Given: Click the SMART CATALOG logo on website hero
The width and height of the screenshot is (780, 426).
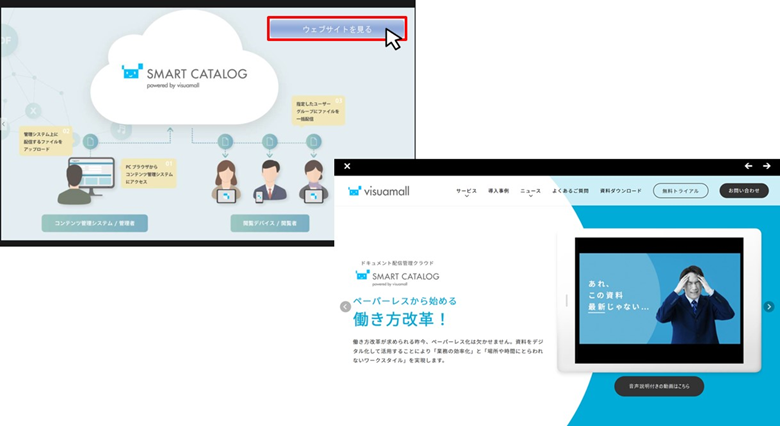Looking at the screenshot, I should 397,277.
